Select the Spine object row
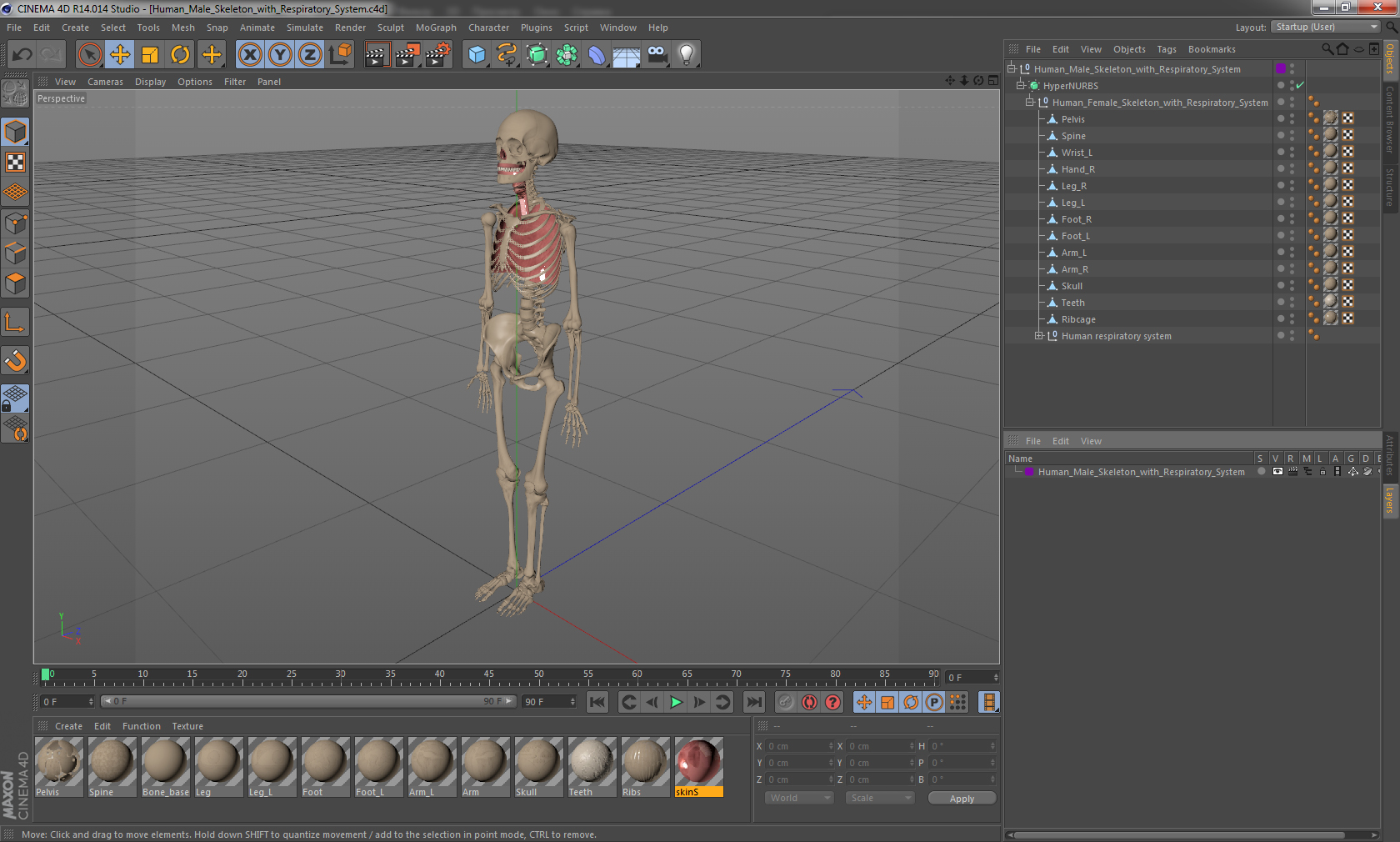This screenshot has height=842, width=1400. (x=1138, y=136)
